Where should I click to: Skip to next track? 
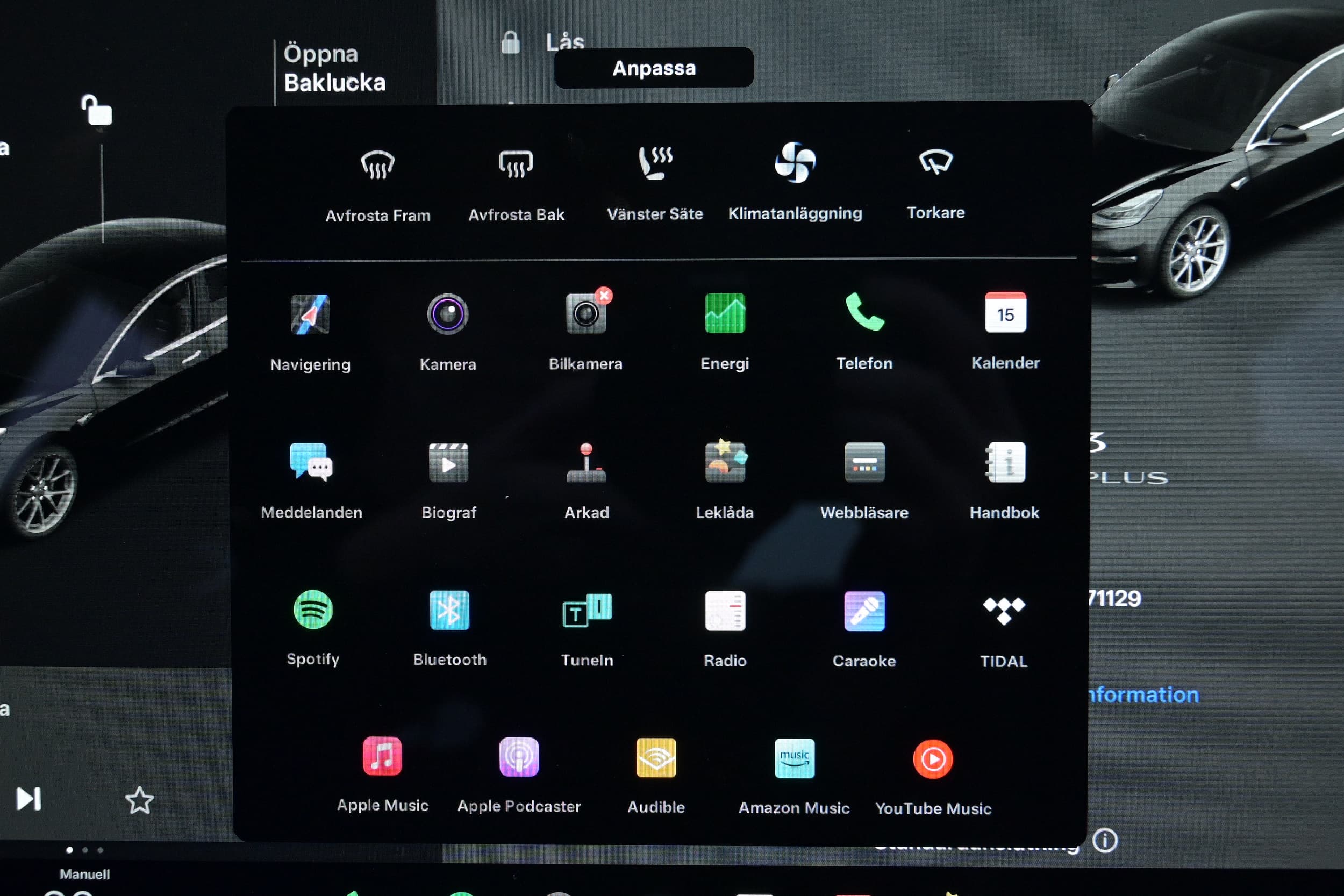pyautogui.click(x=28, y=799)
